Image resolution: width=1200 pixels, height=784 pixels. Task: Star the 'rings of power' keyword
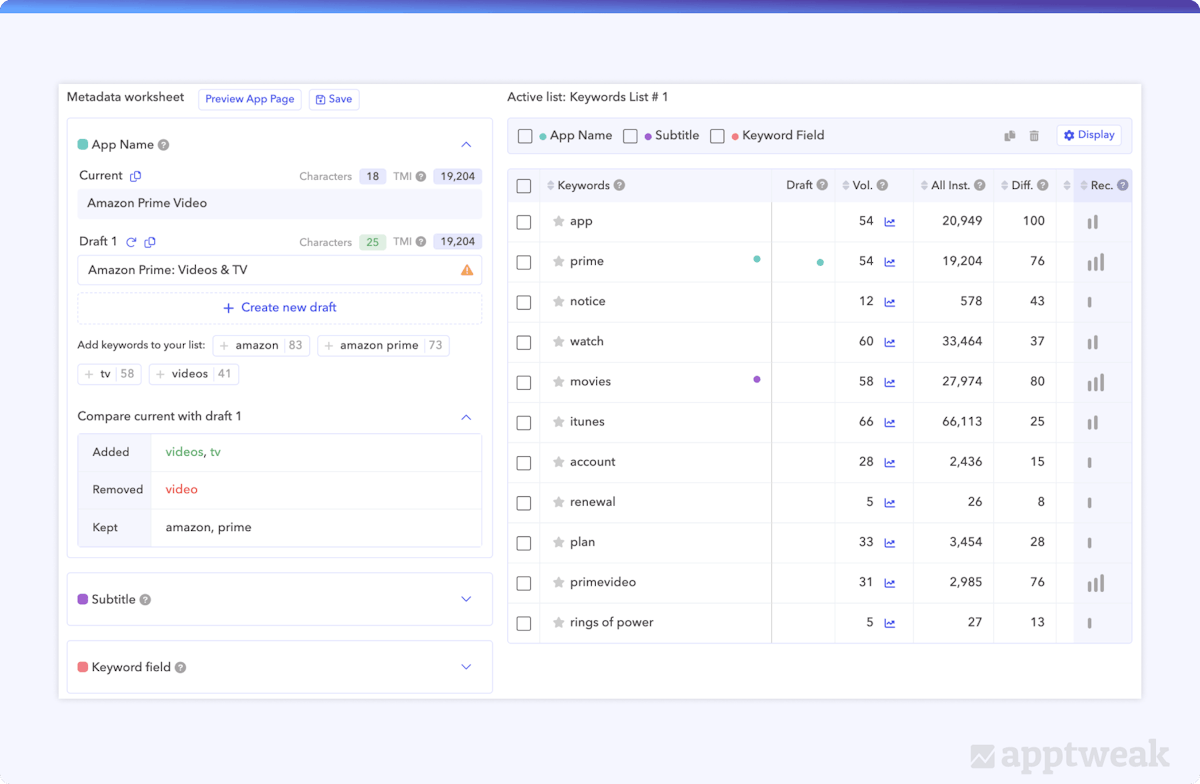[x=559, y=623]
